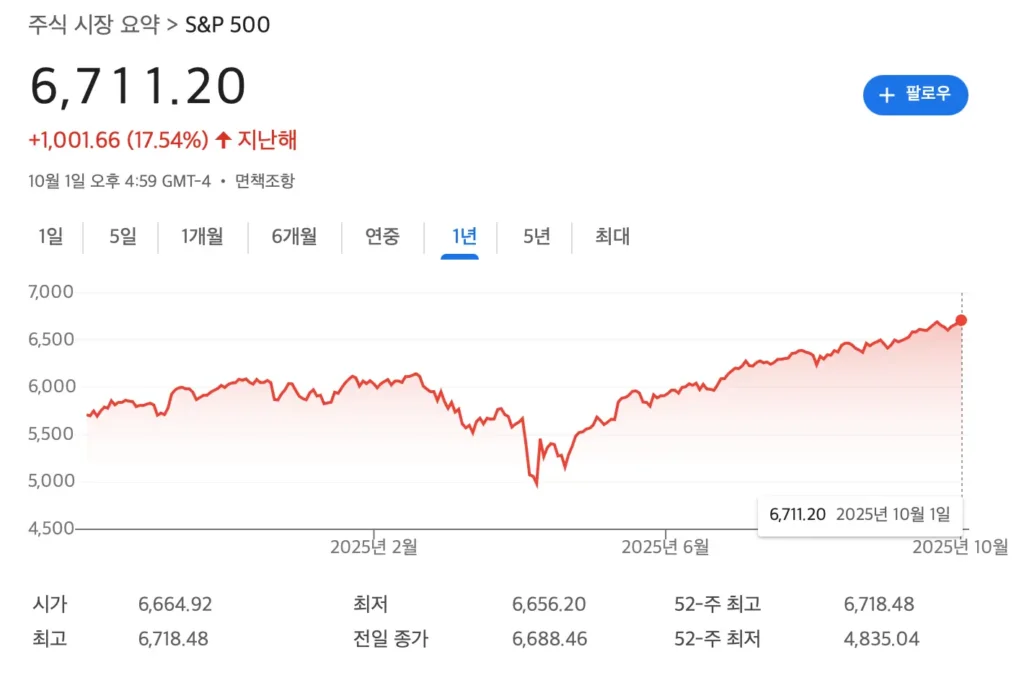
Task: Switch to the 1일 time range tab
Action: [50, 237]
